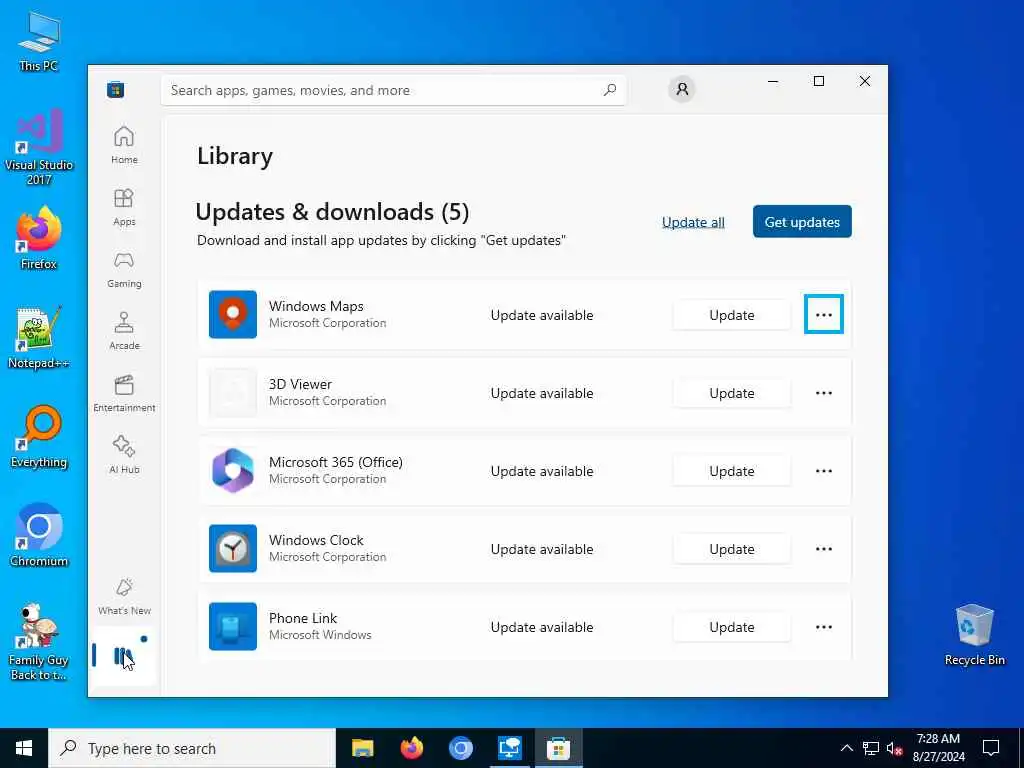Select Firefox desktop shortcut
The image size is (1024, 768).
tap(39, 238)
